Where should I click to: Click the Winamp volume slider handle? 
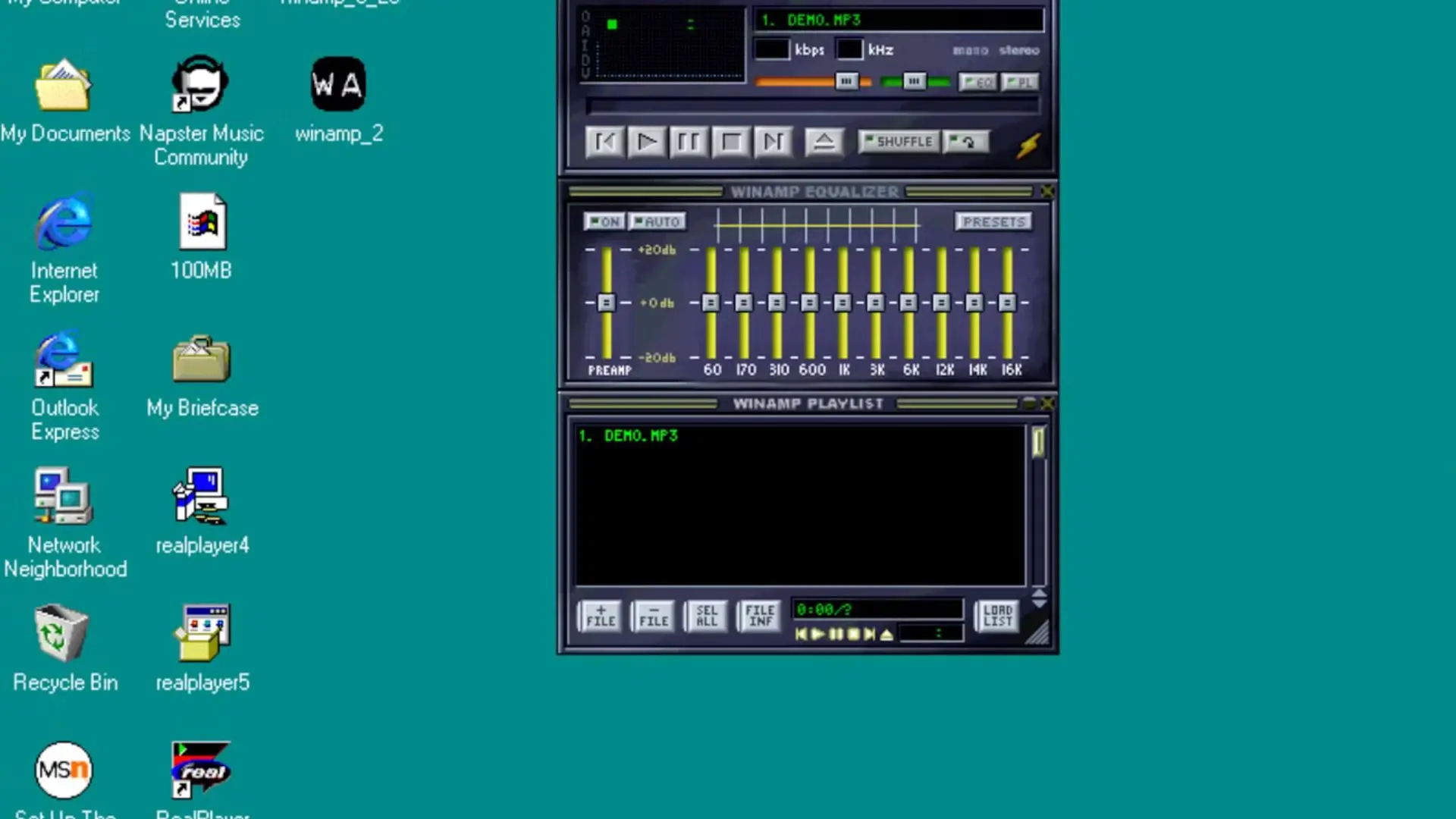[x=846, y=81]
